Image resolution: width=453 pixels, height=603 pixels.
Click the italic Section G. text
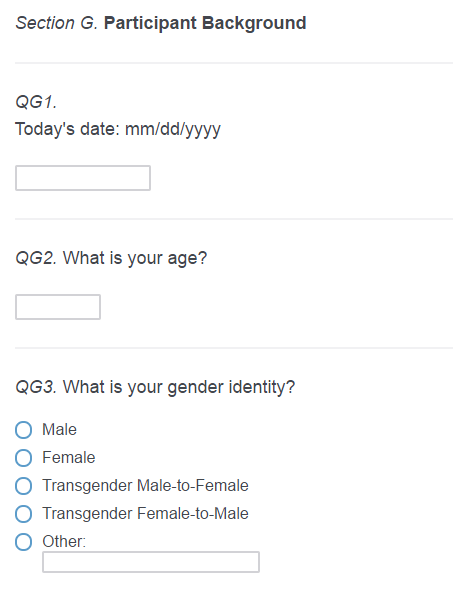56,23
